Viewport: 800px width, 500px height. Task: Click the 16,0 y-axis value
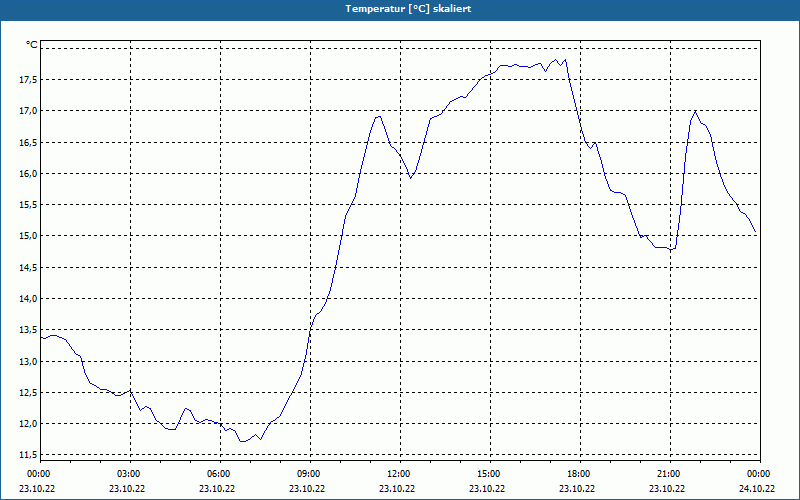28,173
